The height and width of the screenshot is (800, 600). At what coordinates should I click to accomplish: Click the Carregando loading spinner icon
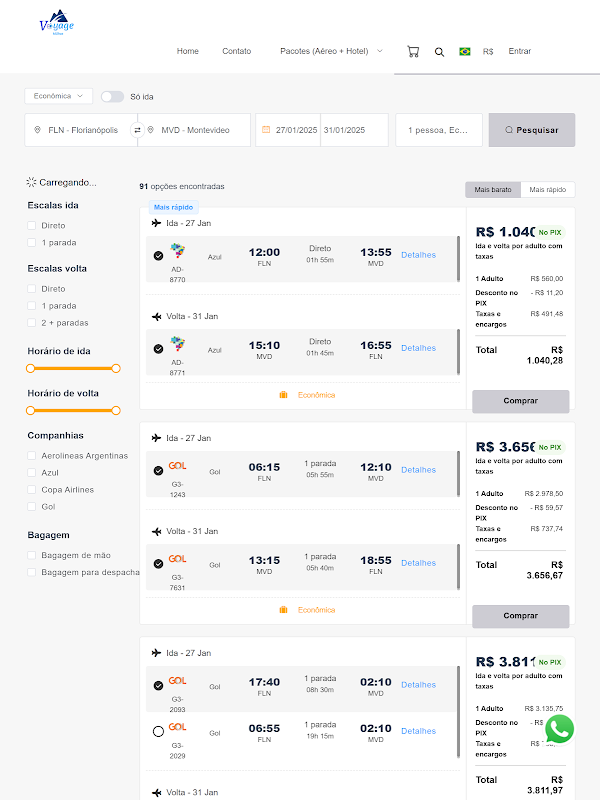[x=31, y=182]
